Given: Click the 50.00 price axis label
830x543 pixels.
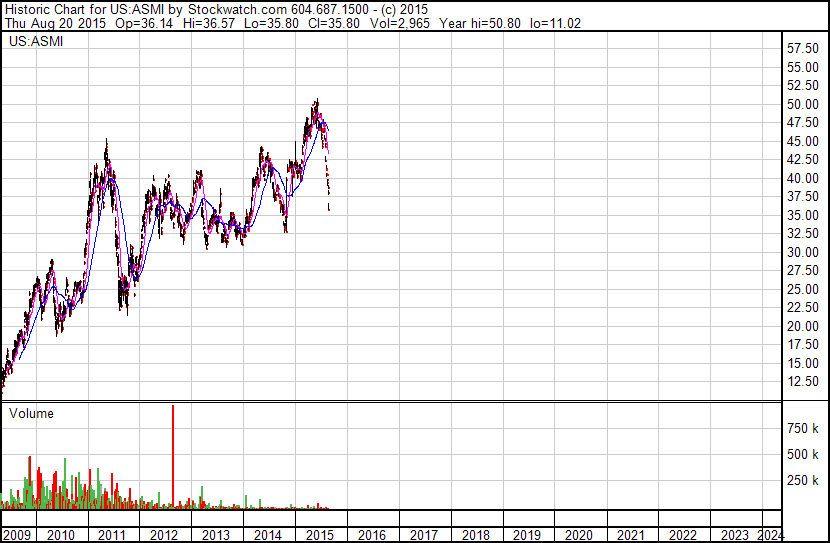Looking at the screenshot, I should (x=803, y=104).
